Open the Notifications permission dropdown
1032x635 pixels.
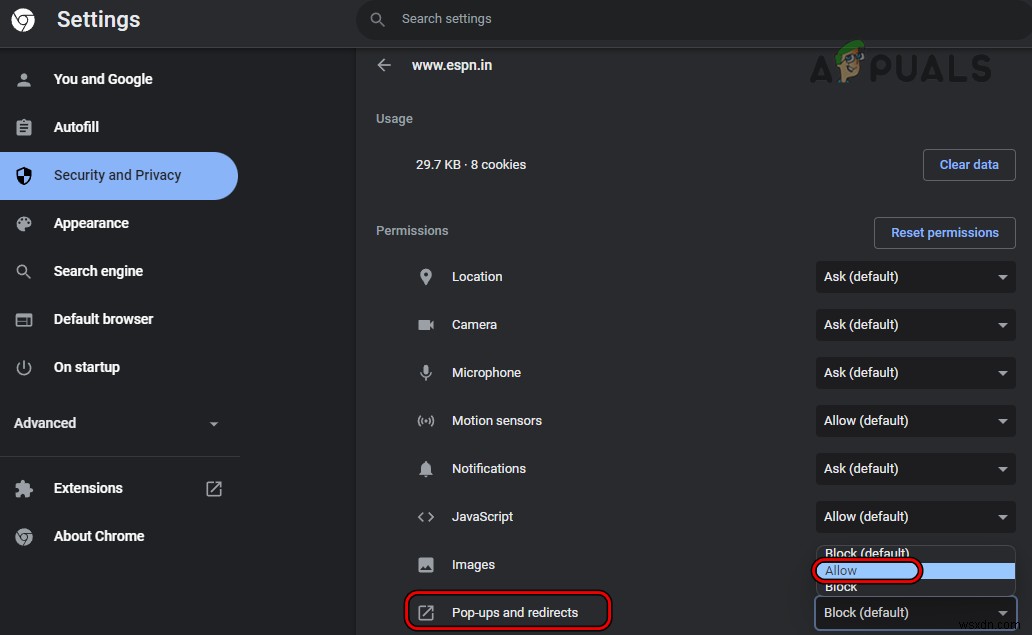click(x=914, y=468)
